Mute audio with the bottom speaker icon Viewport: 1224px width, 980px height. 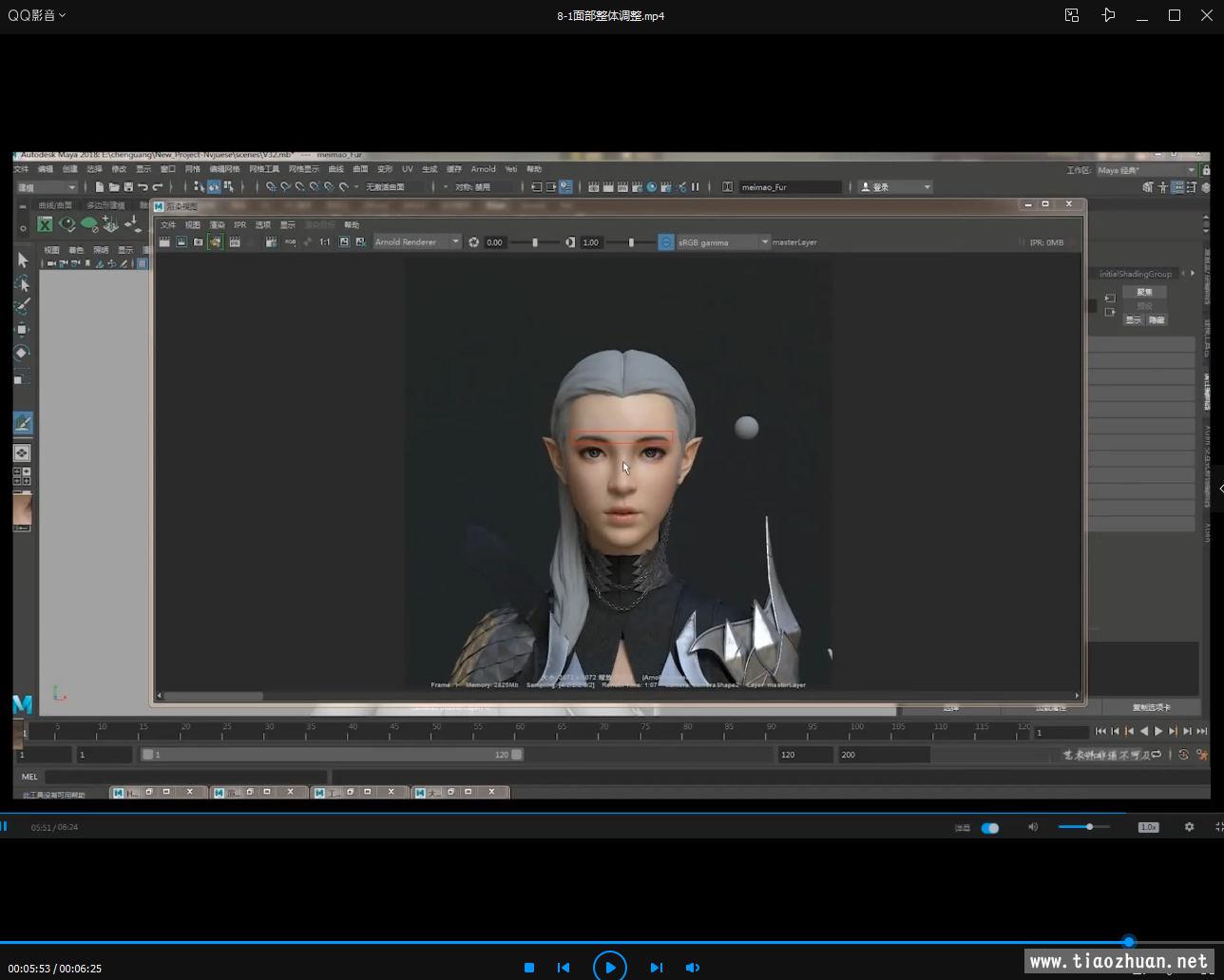click(693, 968)
